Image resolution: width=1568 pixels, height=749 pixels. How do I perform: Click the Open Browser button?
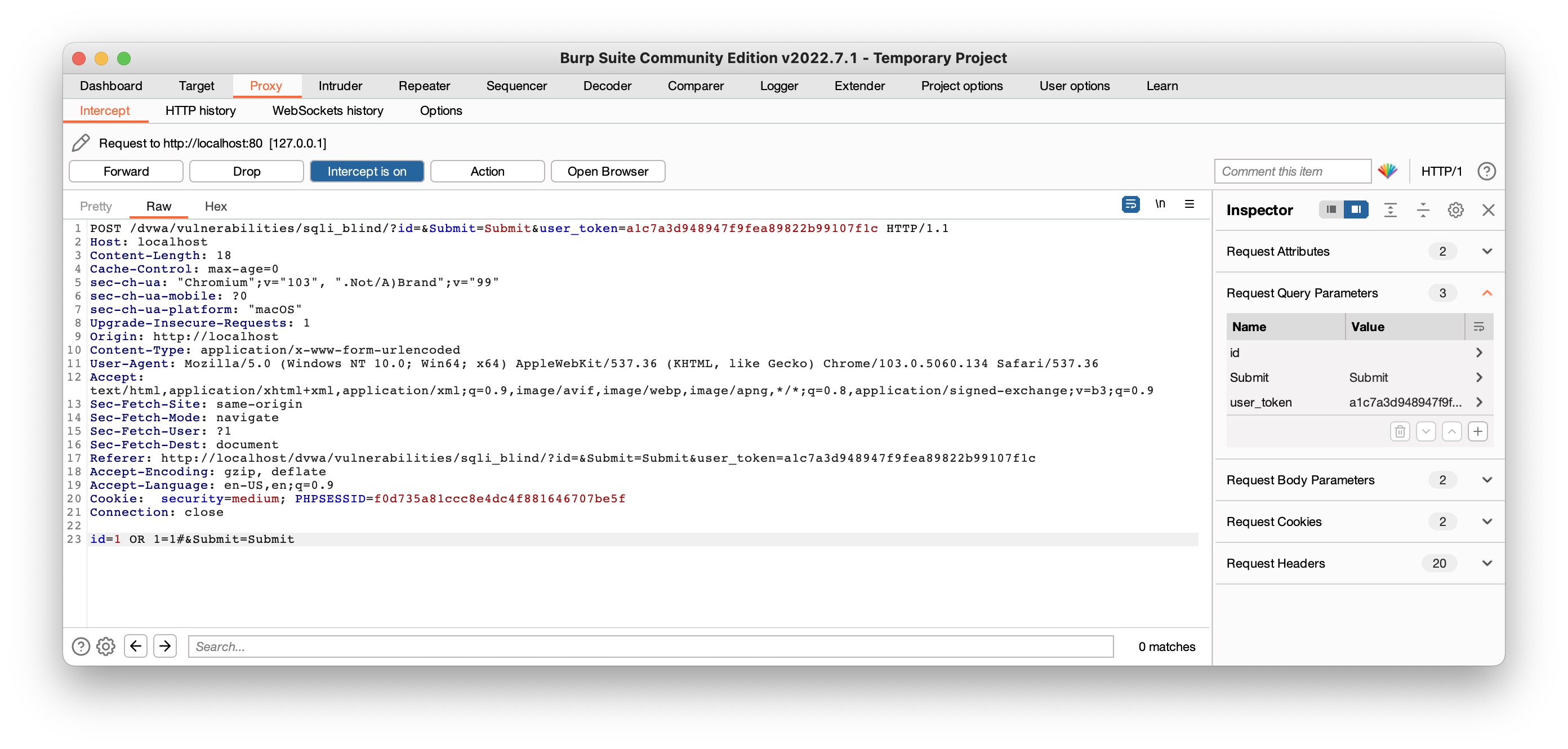tap(608, 172)
